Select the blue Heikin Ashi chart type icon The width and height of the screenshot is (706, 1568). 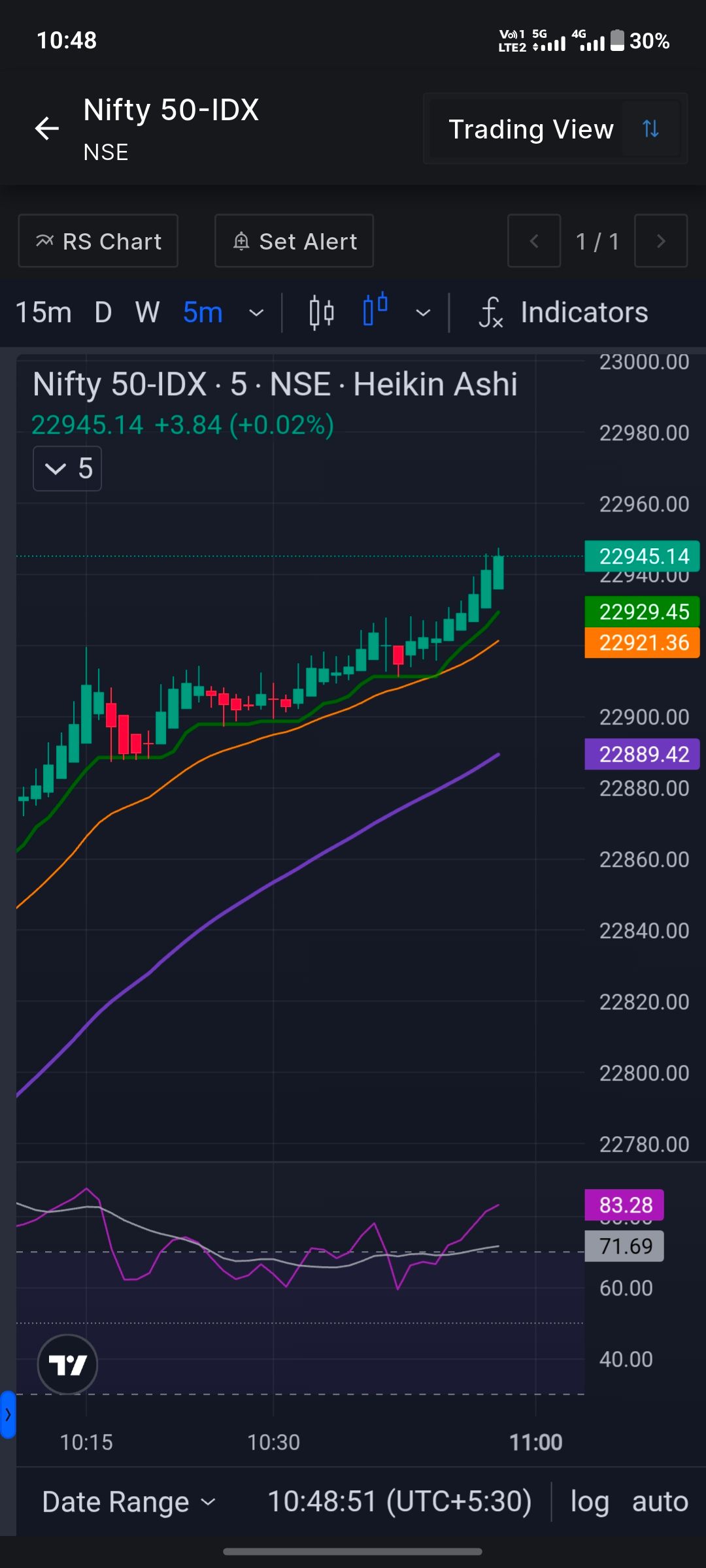tap(376, 310)
